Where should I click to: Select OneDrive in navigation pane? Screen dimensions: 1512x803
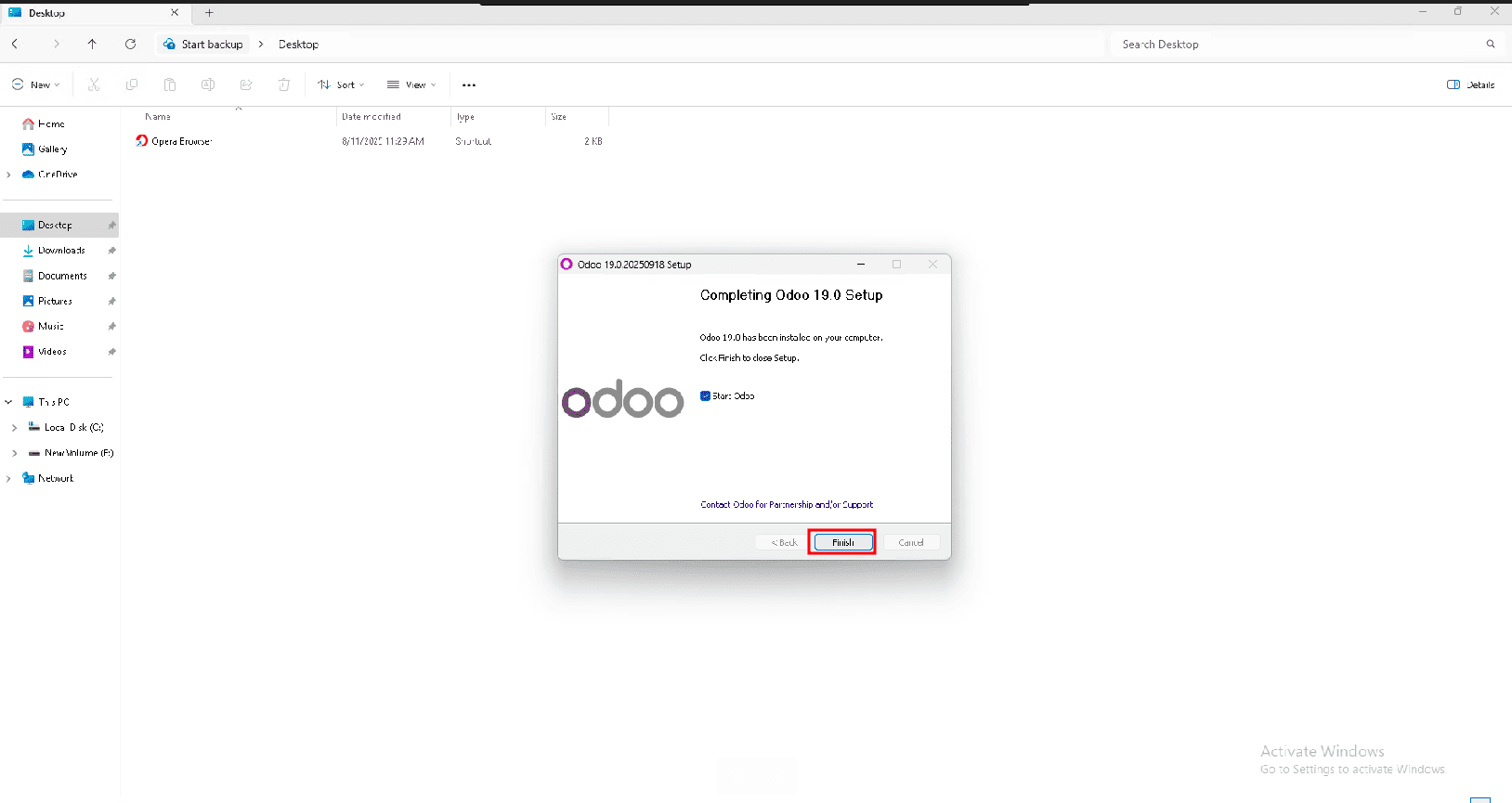59,175
